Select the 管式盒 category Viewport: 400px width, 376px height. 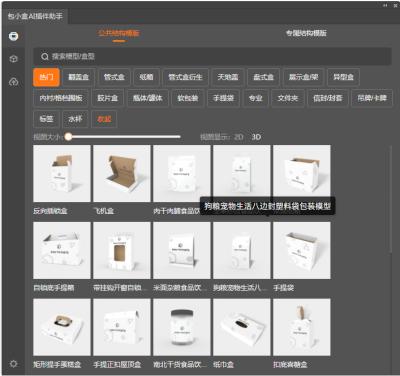tap(114, 77)
